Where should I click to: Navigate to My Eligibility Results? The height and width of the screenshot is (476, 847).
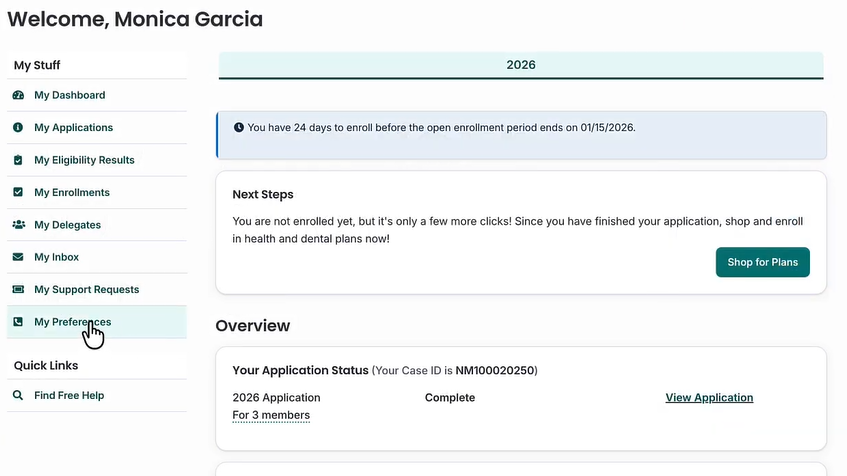click(84, 160)
